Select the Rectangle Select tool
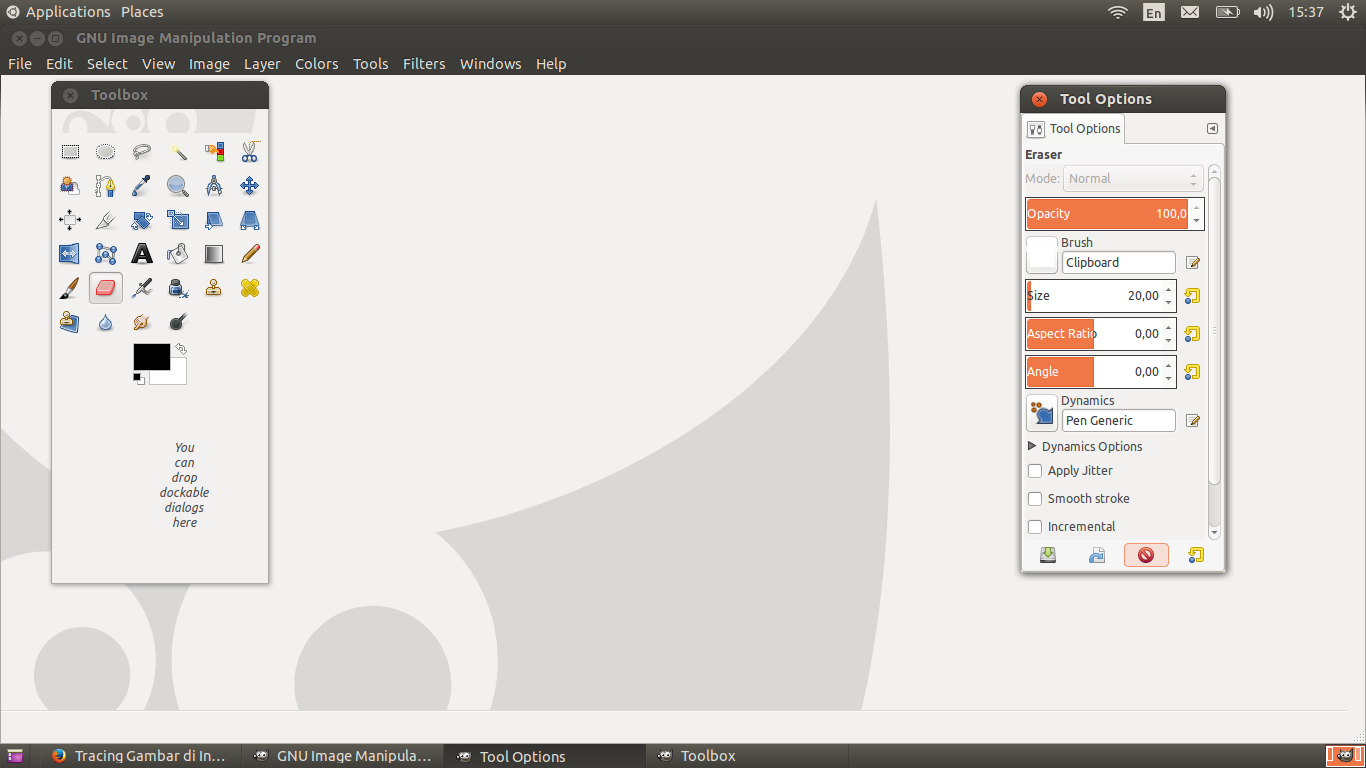Image resolution: width=1366 pixels, height=768 pixels. (70, 152)
